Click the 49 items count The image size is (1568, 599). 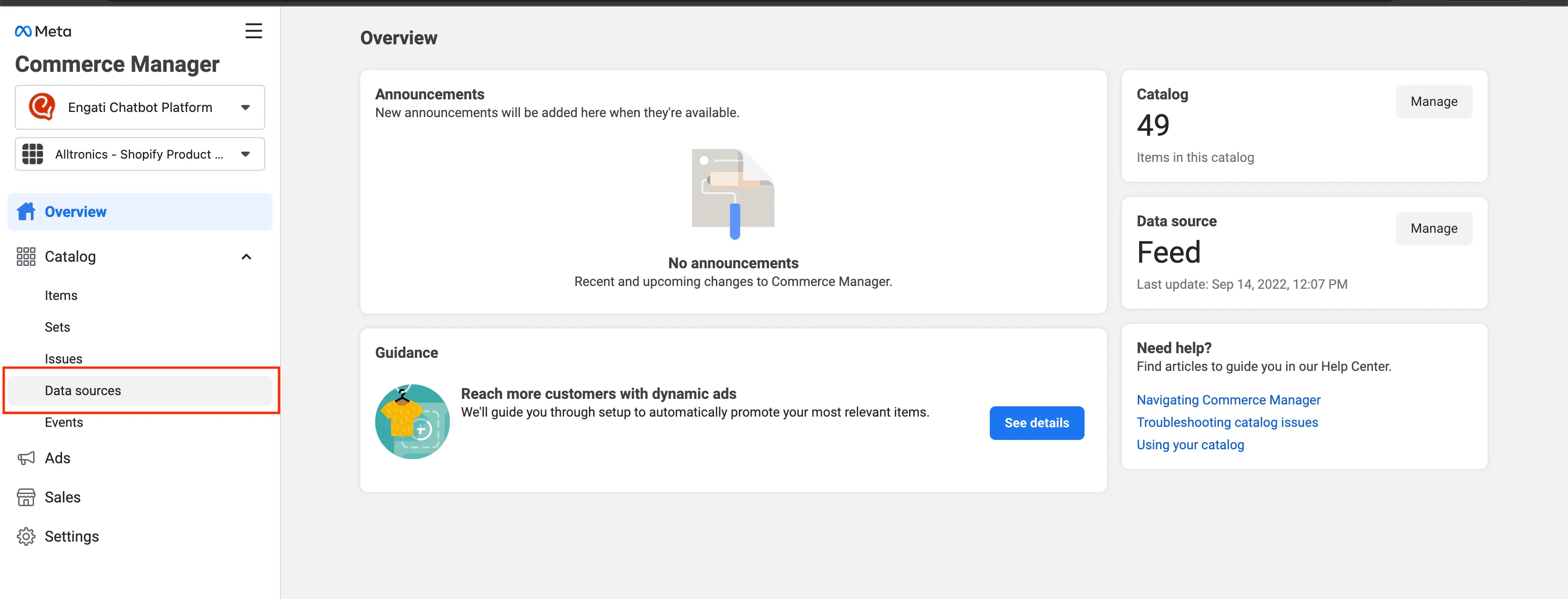1153,125
